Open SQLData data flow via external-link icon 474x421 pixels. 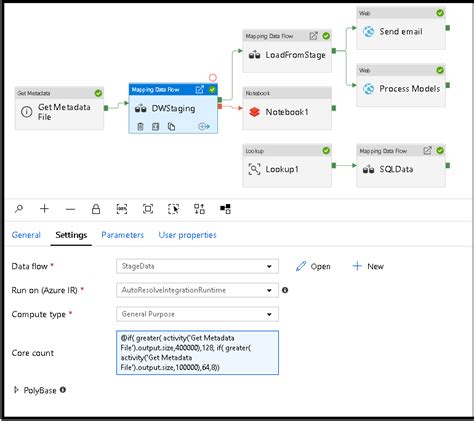(x=427, y=151)
